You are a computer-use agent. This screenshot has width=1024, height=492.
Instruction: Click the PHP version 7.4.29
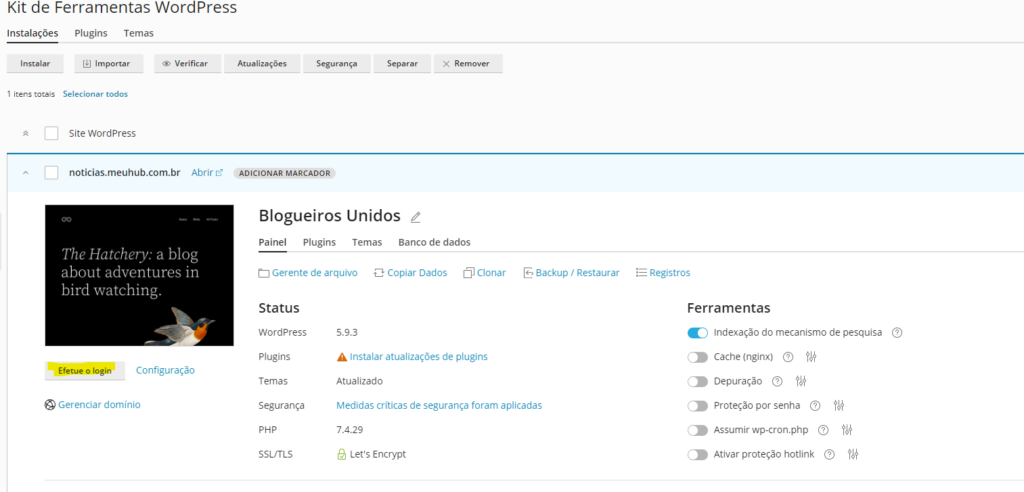pos(349,430)
